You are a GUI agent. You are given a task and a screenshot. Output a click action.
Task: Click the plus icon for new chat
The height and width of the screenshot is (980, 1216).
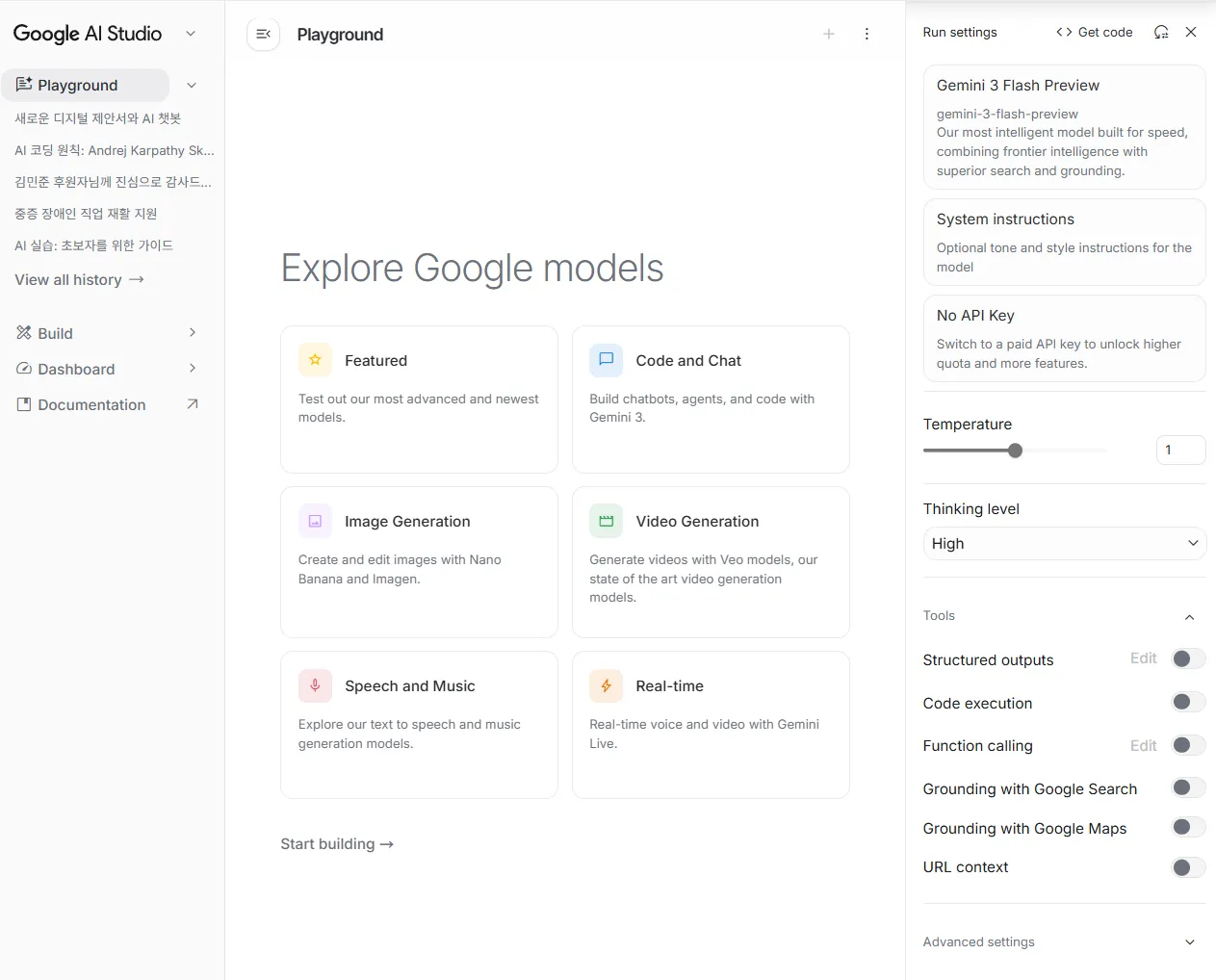click(829, 35)
